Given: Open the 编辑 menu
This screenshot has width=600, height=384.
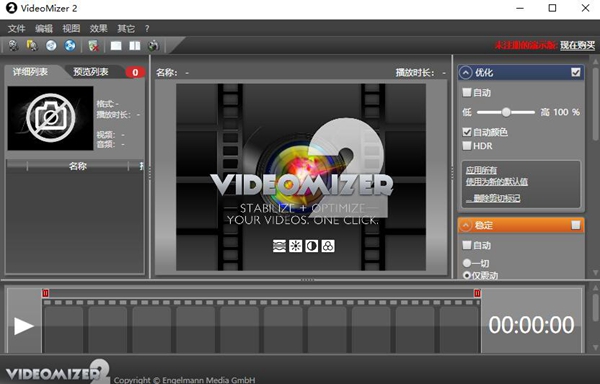Looking at the screenshot, I should pyautogui.click(x=44, y=29).
